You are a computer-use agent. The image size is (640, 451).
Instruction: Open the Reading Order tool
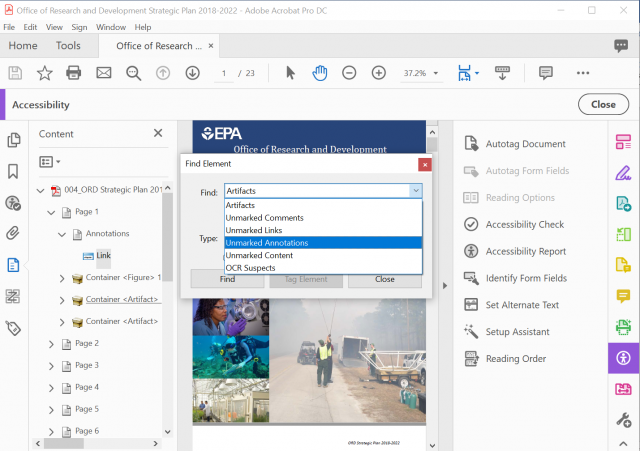pos(515,359)
